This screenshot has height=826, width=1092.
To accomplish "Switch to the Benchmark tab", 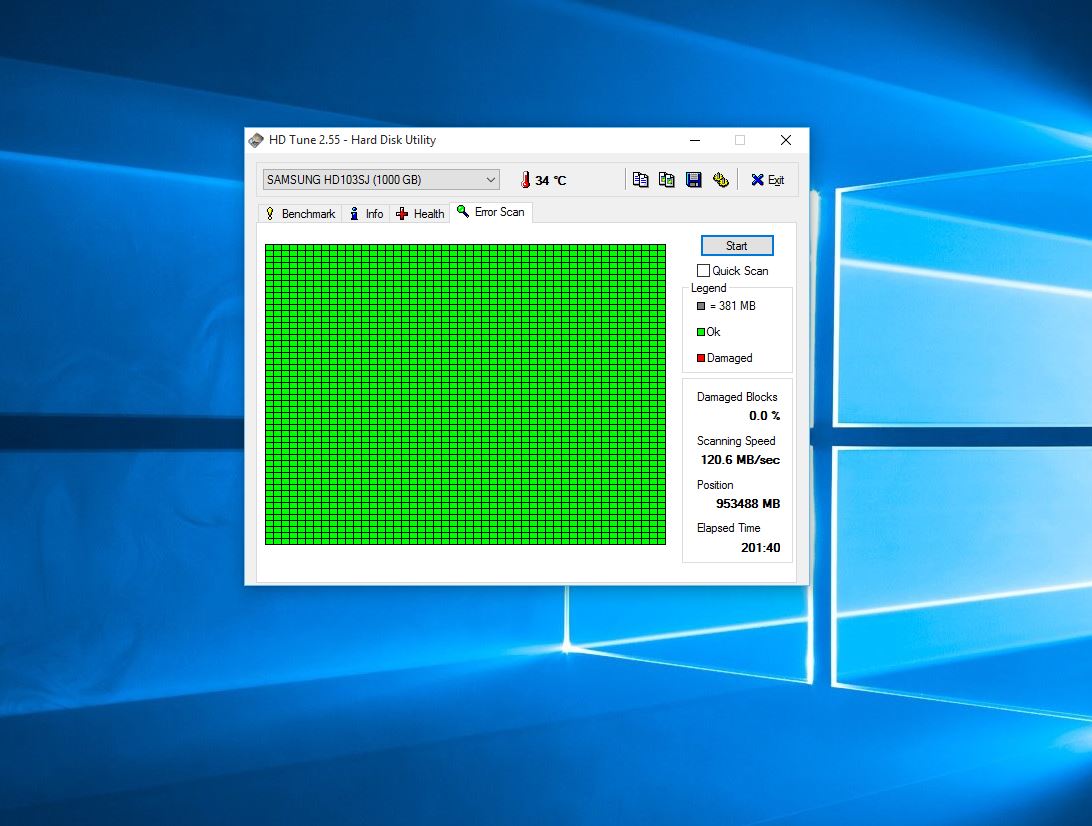I will pyautogui.click(x=300, y=214).
